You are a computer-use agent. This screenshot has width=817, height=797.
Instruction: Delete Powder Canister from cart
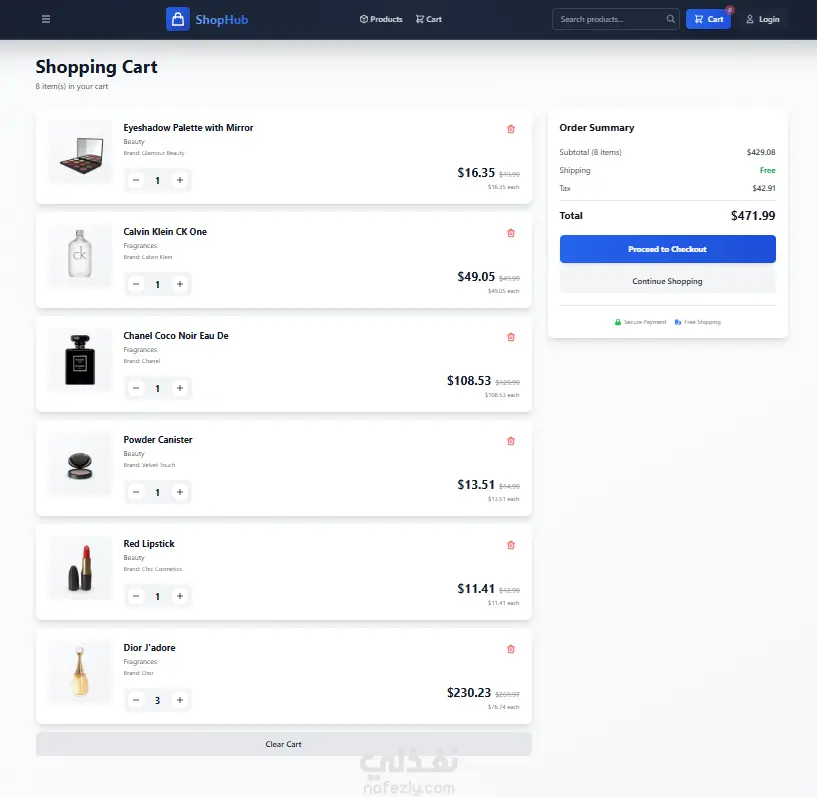click(x=511, y=441)
